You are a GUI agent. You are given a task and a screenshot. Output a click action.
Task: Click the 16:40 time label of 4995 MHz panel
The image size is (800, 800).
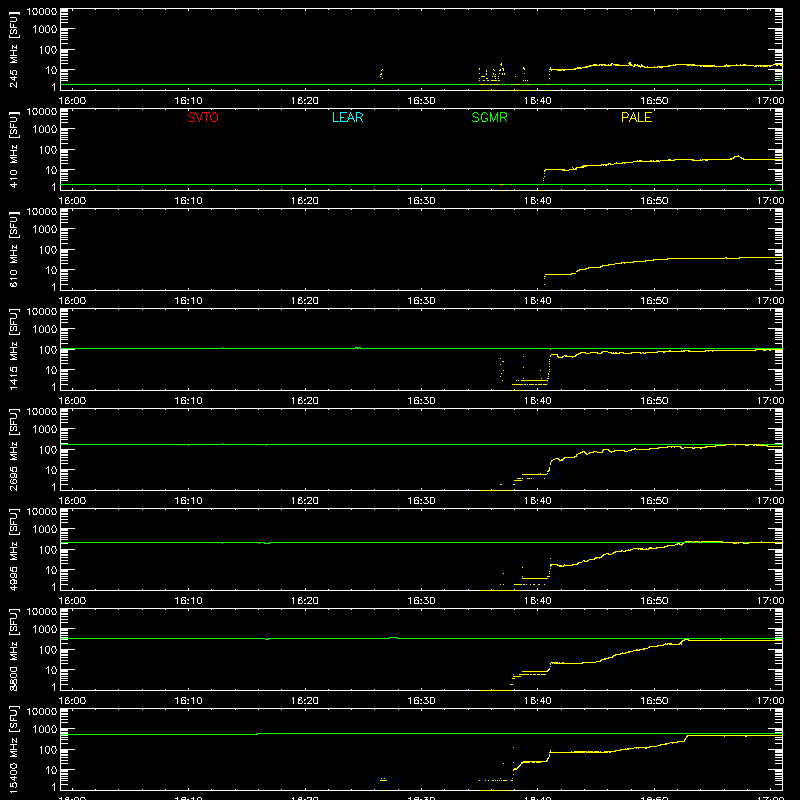pos(537,601)
